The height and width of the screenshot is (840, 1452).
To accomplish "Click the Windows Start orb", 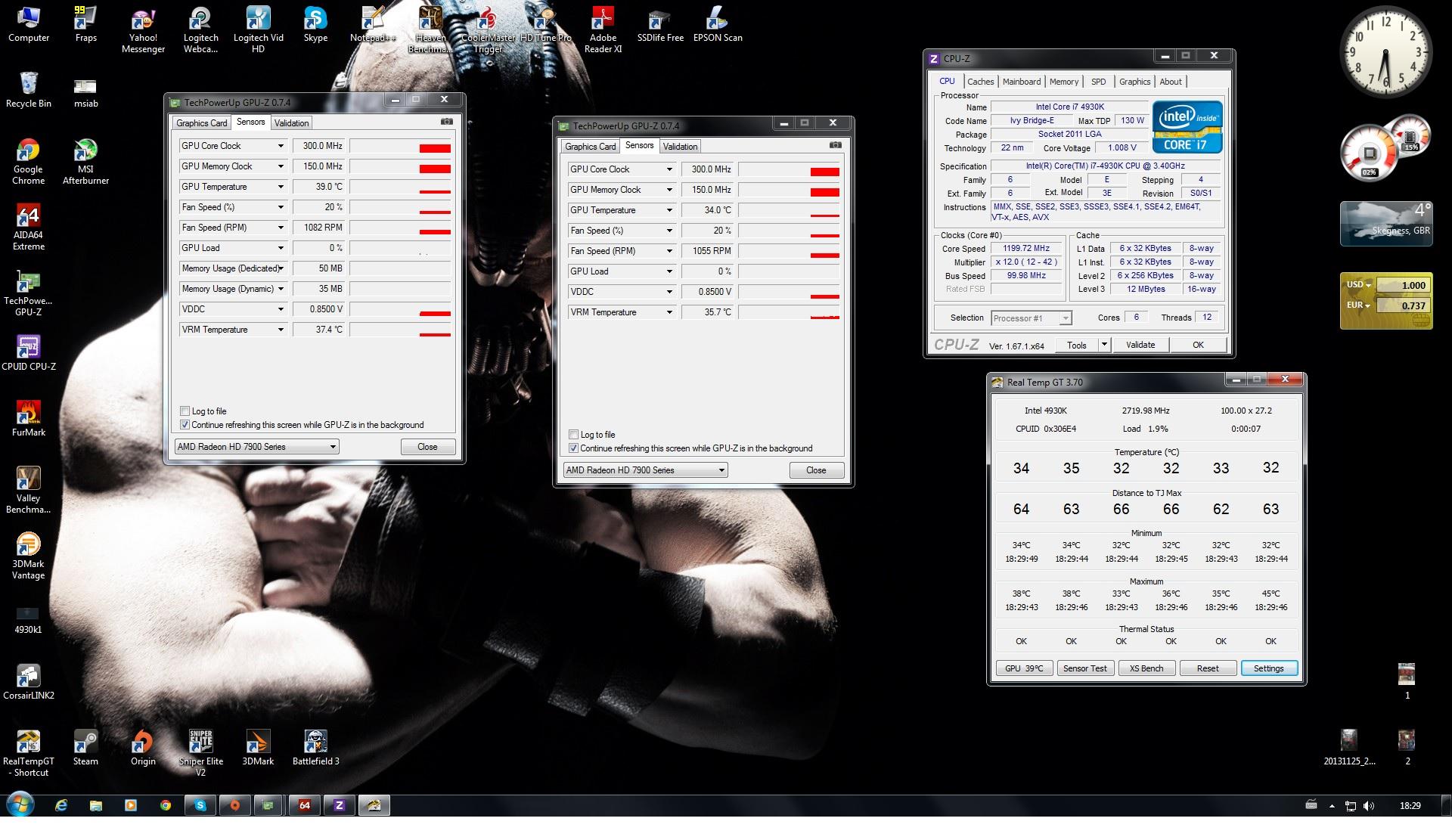I will pos(20,804).
